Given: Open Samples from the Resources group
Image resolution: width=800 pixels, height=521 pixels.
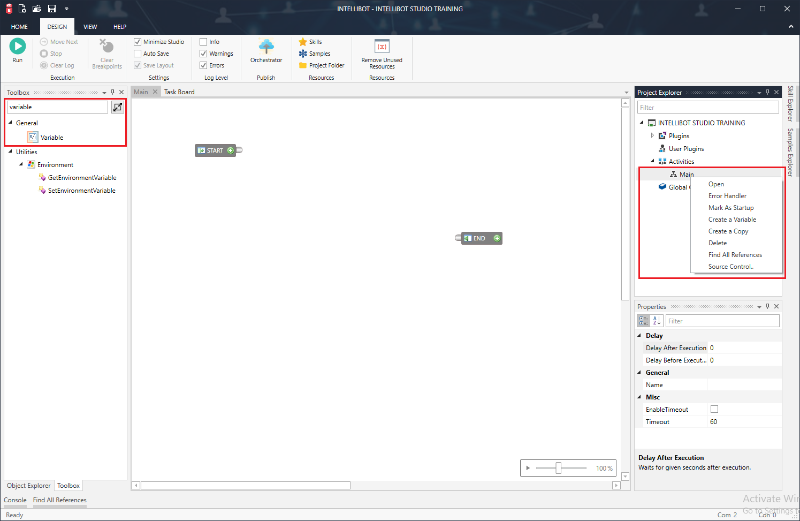Looking at the screenshot, I should tap(314, 53).
